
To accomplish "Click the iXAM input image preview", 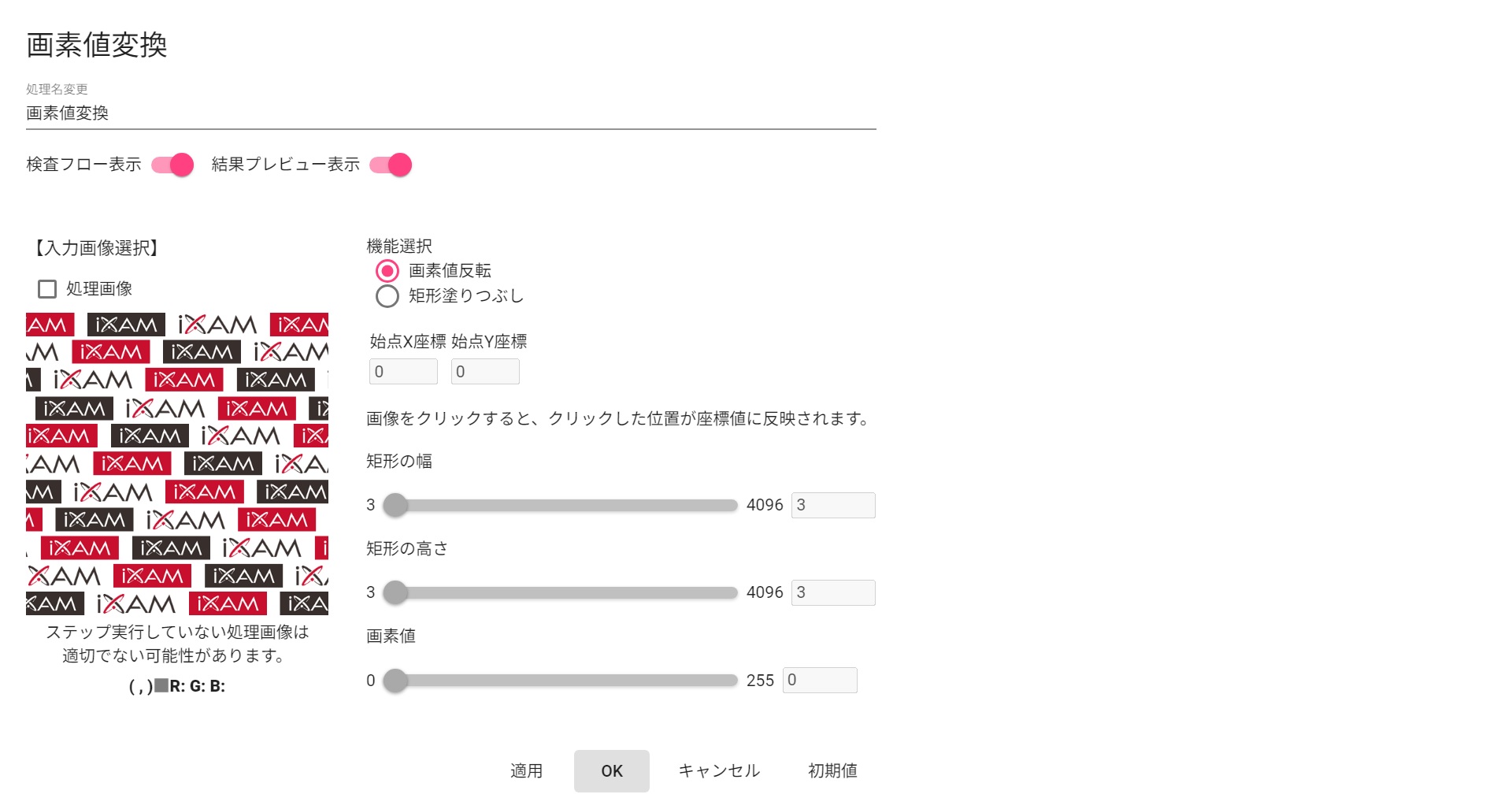I will tap(177, 464).
